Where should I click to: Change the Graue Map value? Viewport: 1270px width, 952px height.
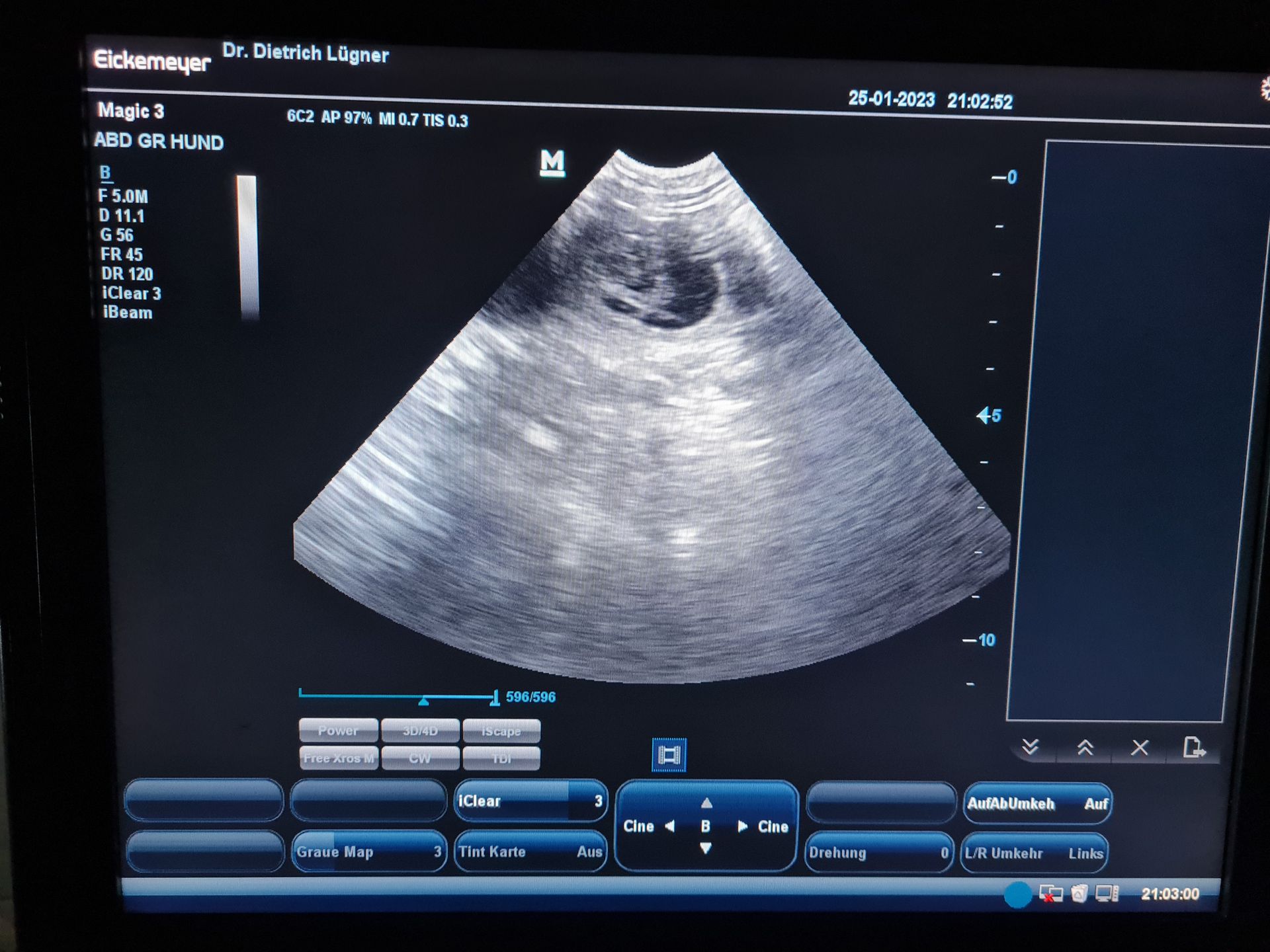tap(368, 852)
